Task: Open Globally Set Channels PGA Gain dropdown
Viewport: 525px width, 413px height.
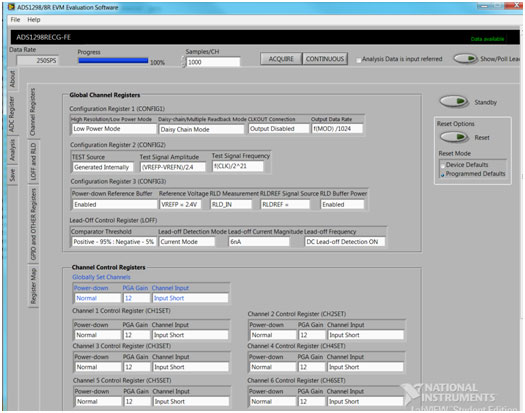Action: tap(137, 298)
